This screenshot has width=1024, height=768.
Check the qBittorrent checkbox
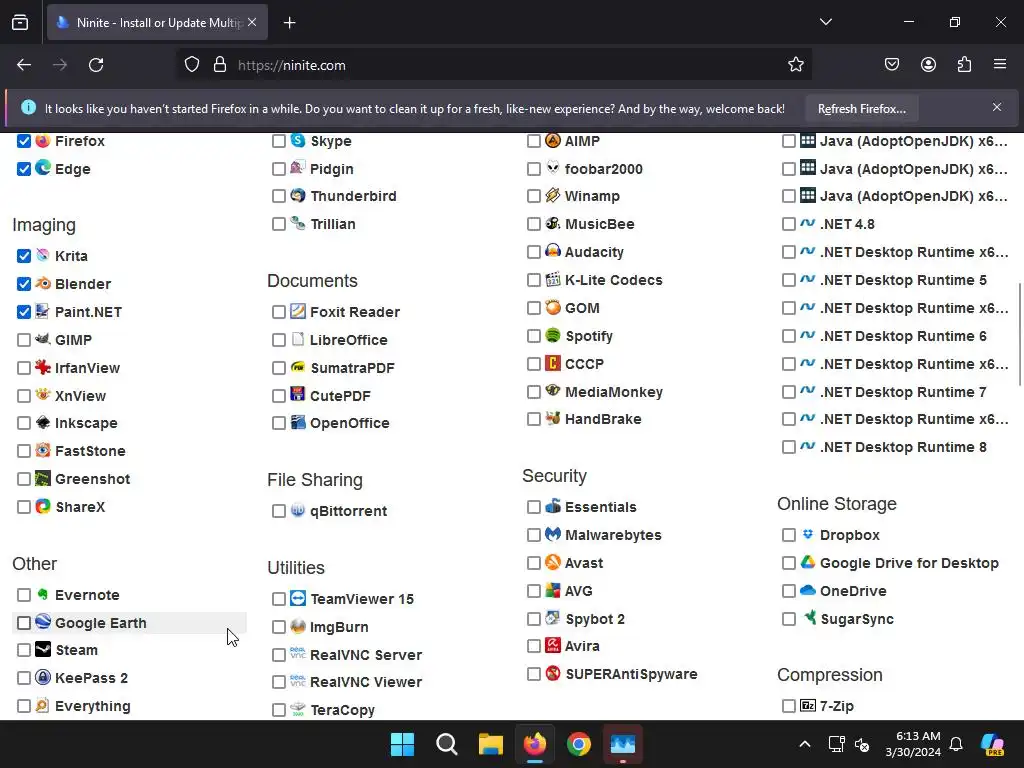coord(279,511)
